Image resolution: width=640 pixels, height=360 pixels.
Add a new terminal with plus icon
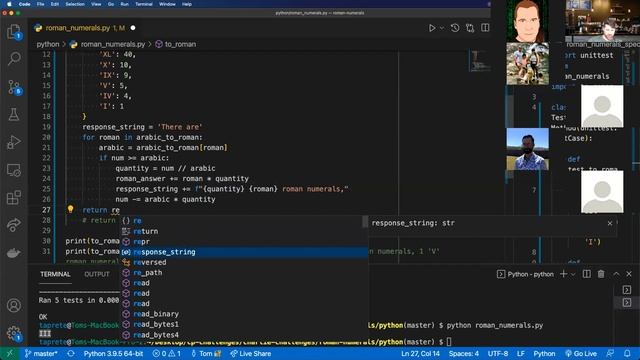pos(564,274)
